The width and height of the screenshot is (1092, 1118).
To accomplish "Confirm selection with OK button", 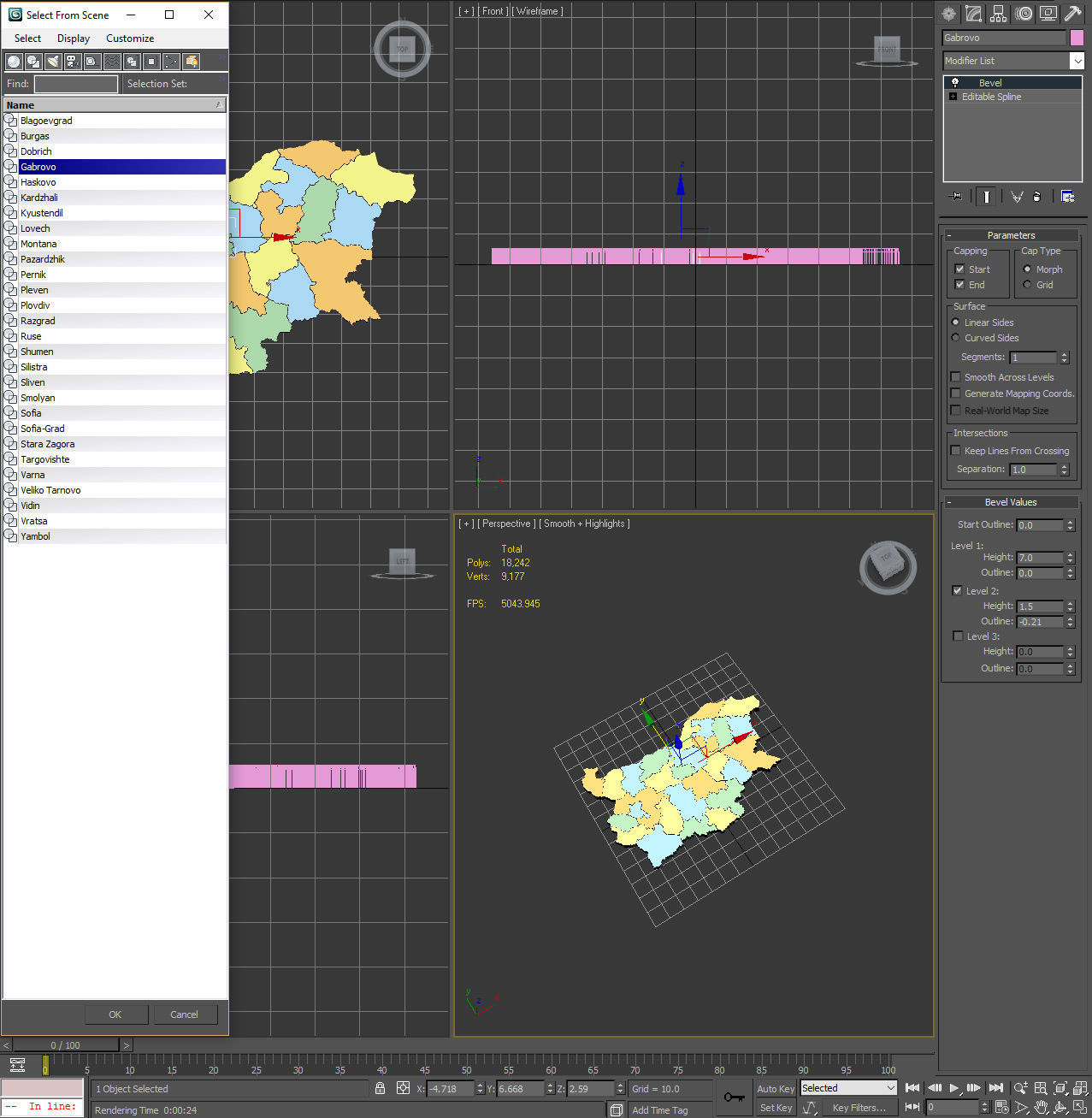I will coord(115,1014).
